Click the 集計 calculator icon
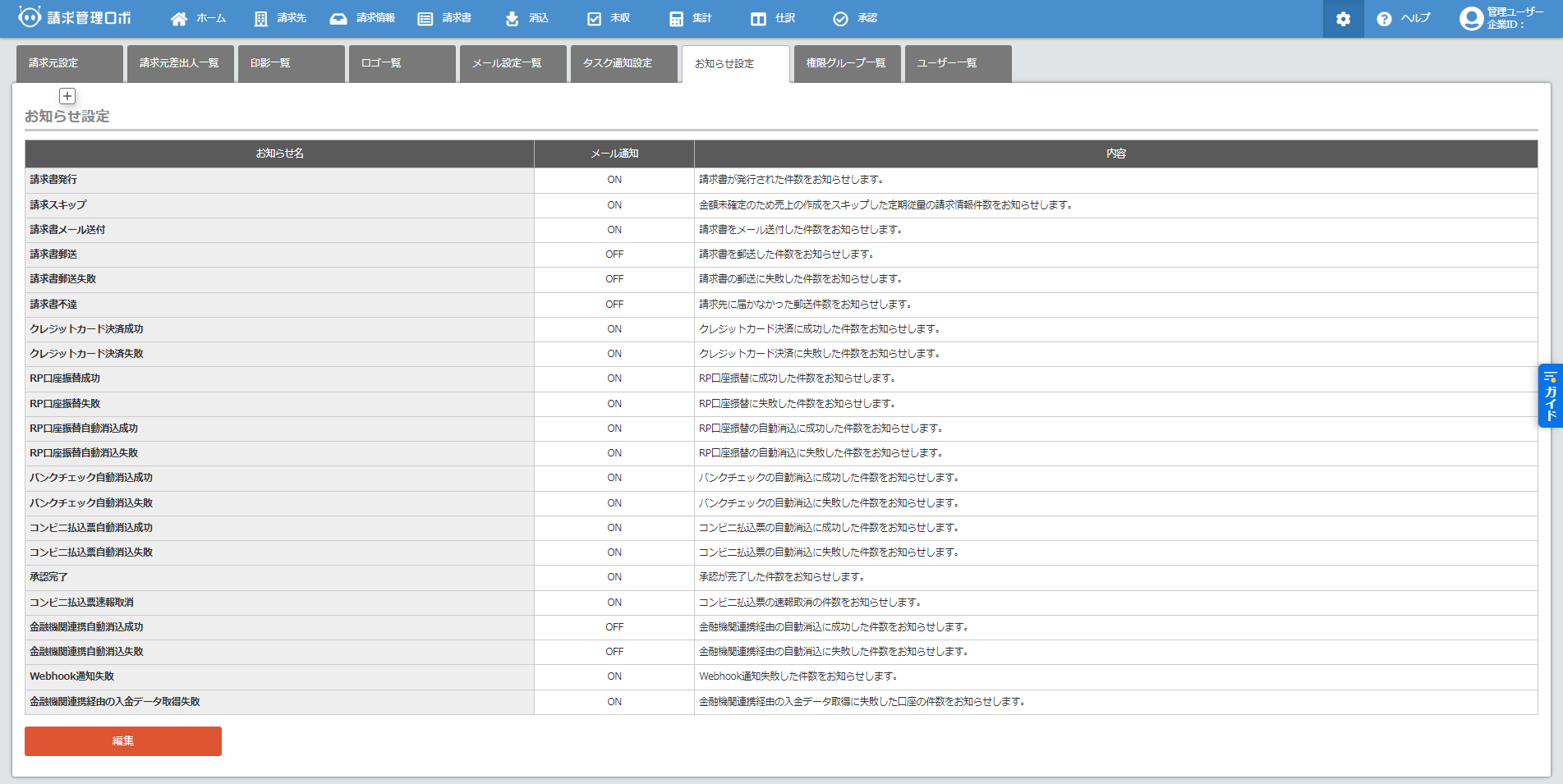1563x784 pixels. [x=676, y=19]
